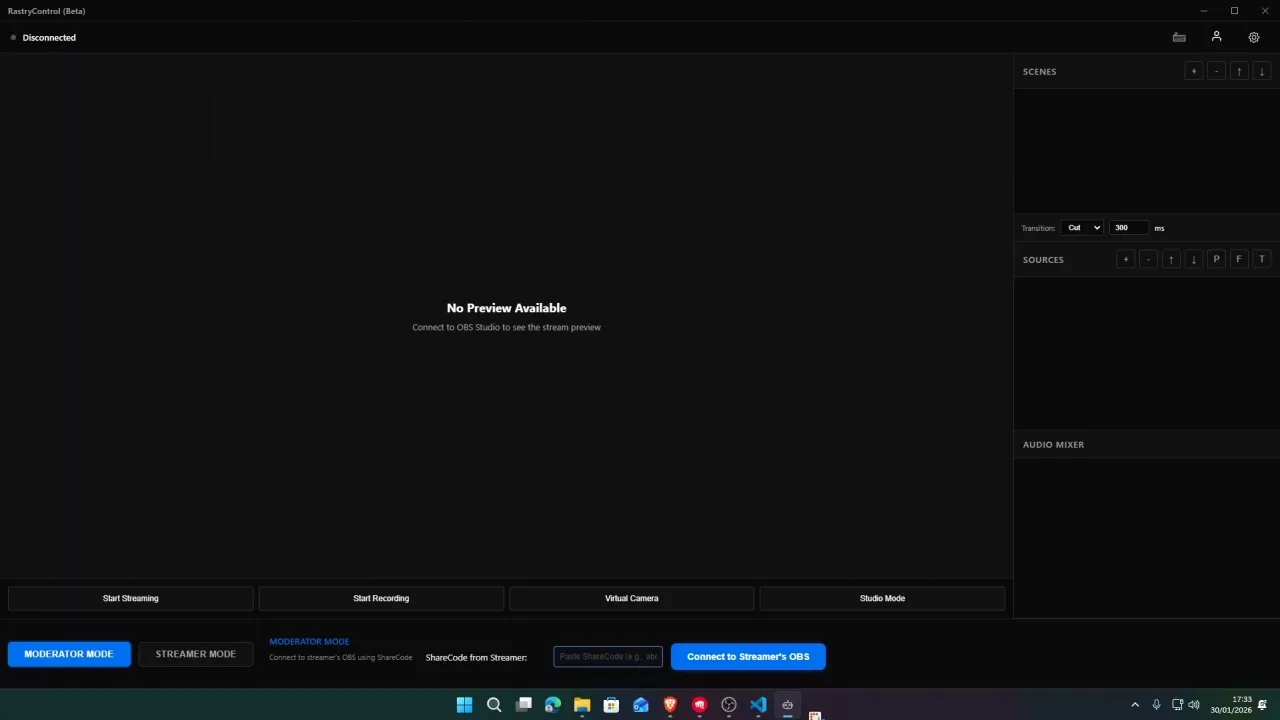1280x720 pixels.
Task: Open Brave browser from the taskbar
Action: [670, 705]
